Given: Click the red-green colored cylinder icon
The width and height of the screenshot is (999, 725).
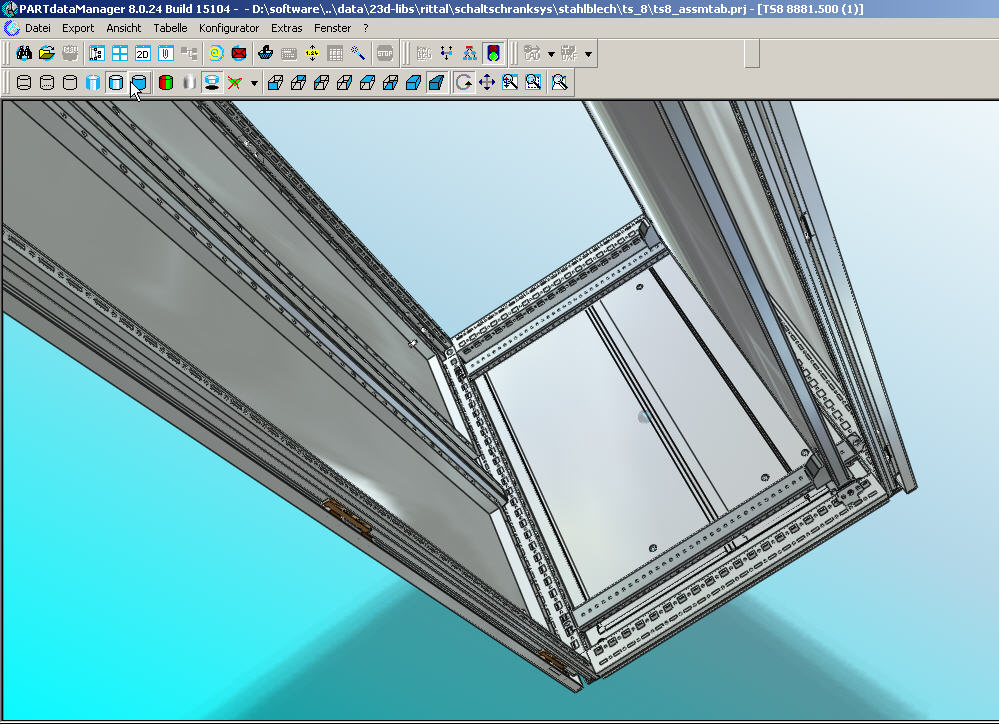Looking at the screenshot, I should tap(166, 82).
